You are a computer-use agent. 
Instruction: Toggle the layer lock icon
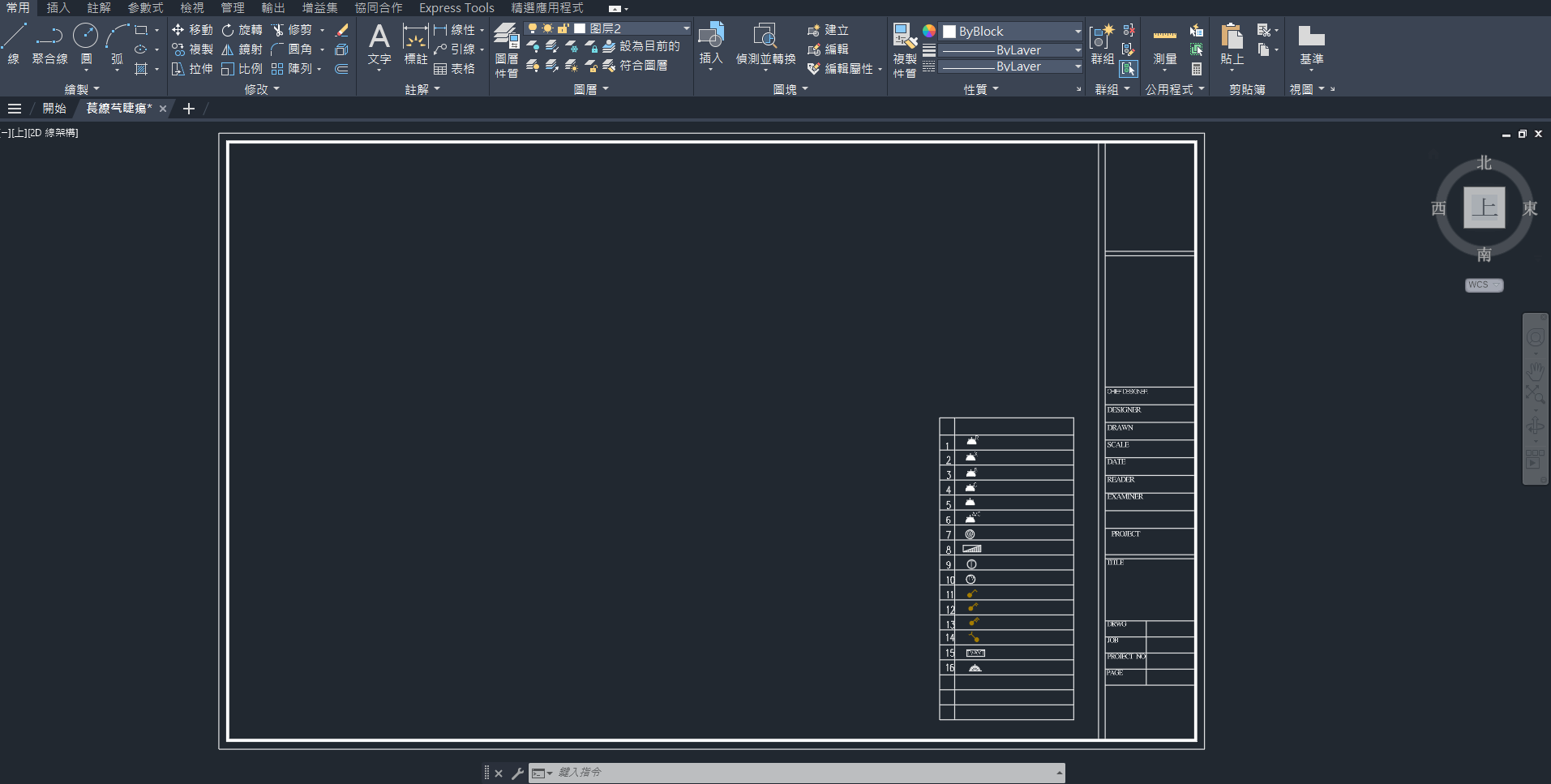click(x=562, y=28)
